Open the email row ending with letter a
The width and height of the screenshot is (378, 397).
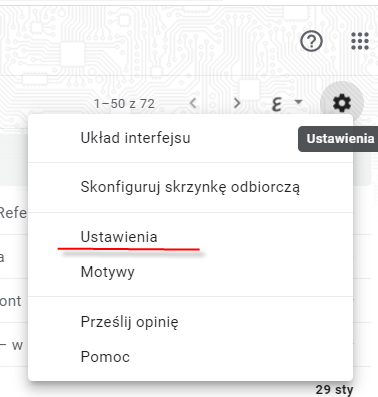2,257
